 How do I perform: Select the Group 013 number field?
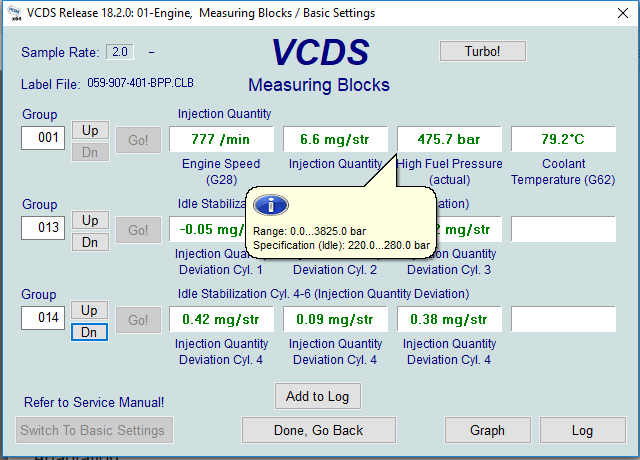click(x=43, y=228)
